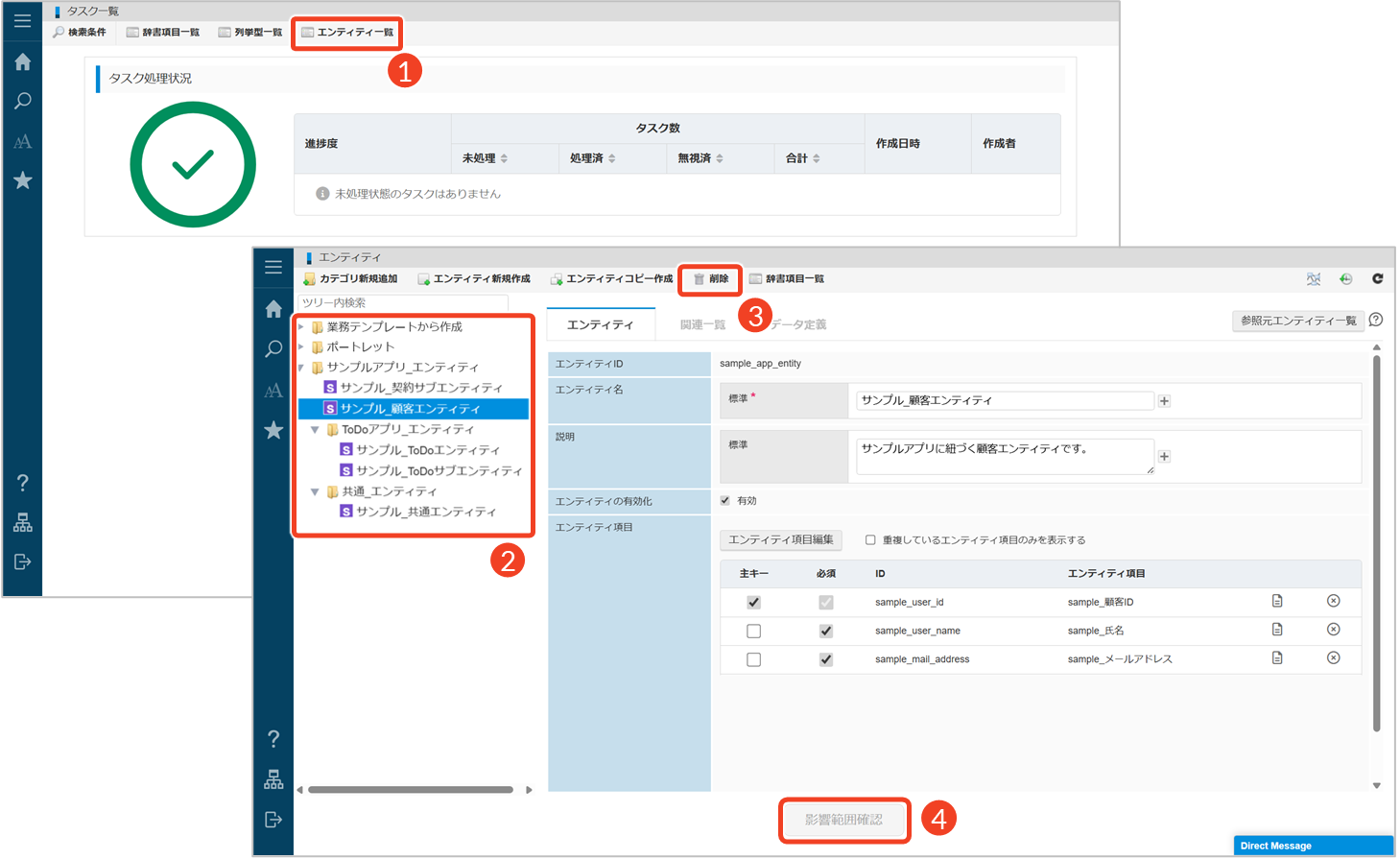This screenshot has width=1400, height=859.
Task: Open document icon for sample_user_name row
Action: coord(1277,630)
